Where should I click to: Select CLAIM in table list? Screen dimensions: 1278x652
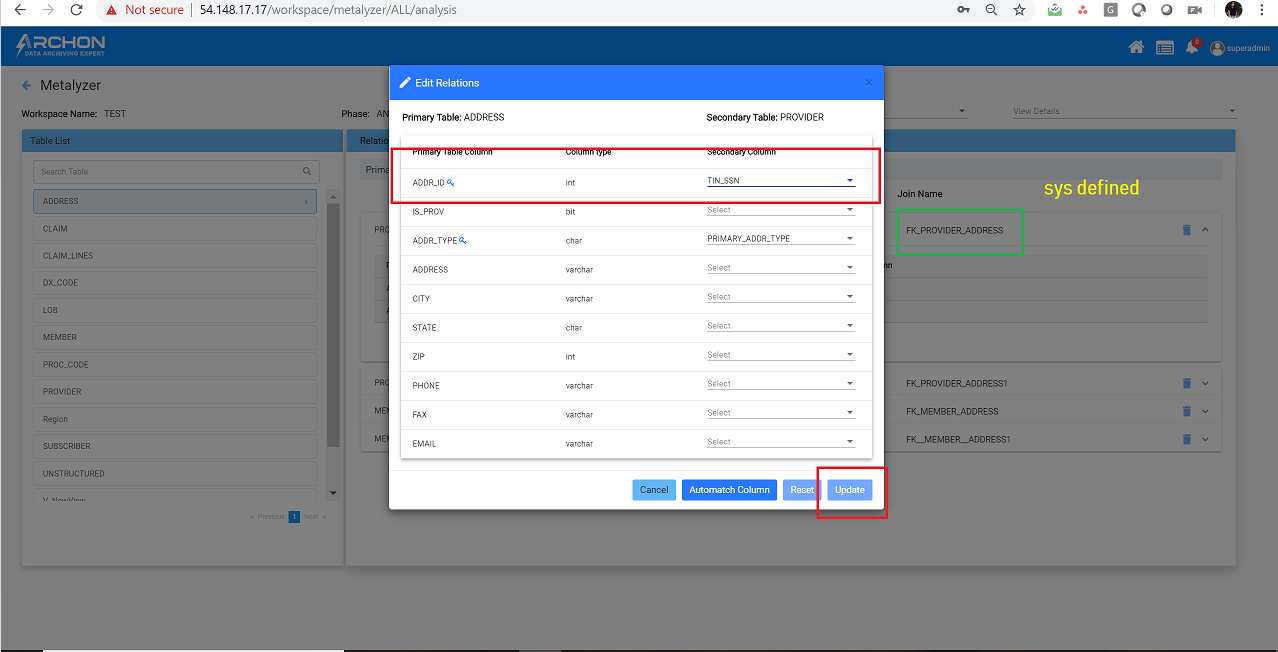[x=175, y=228]
